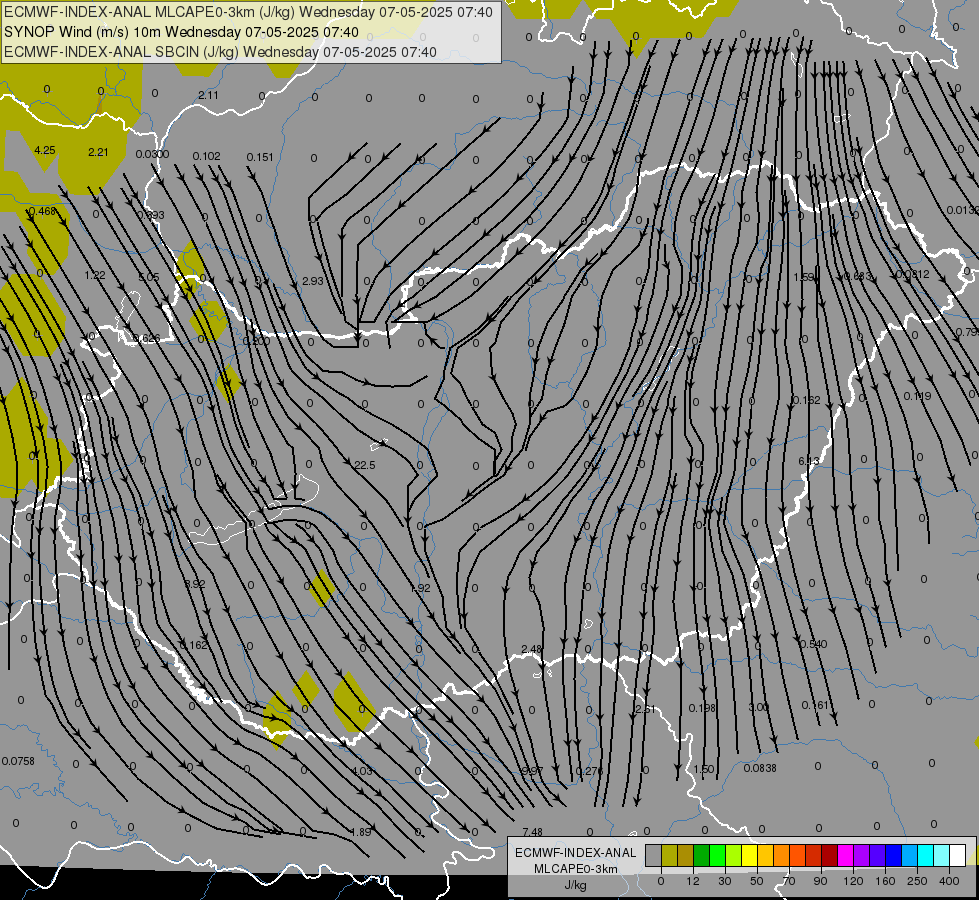Image resolution: width=979 pixels, height=900 pixels.
Task: Click the 0.468 grid value
Action: pyautogui.click(x=42, y=211)
